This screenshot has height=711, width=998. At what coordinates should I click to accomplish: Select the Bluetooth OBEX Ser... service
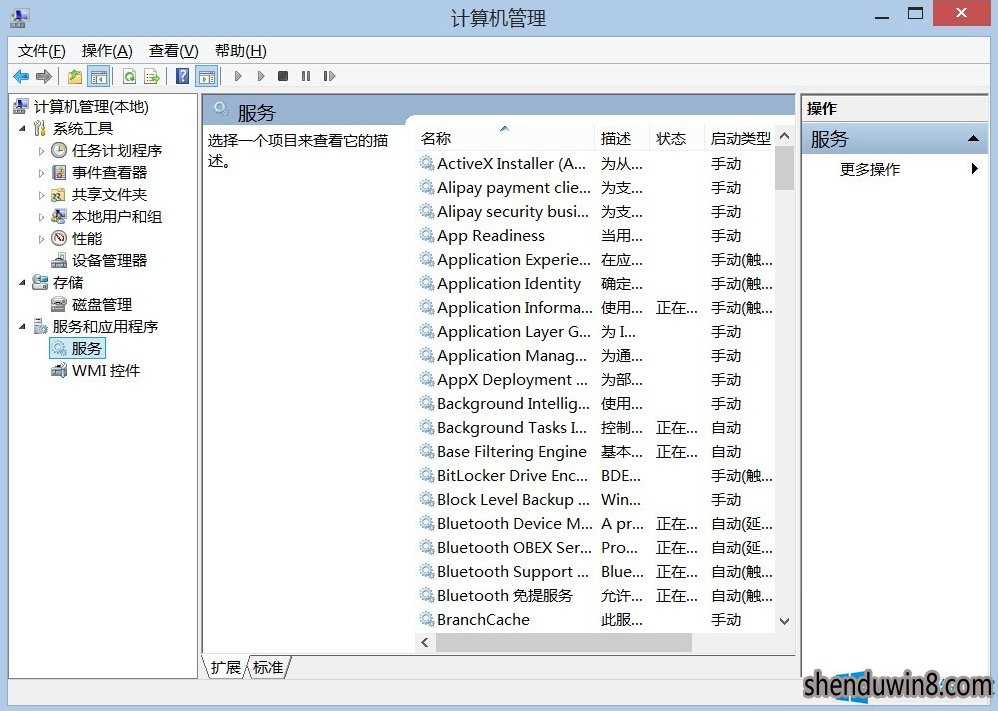pos(596,547)
